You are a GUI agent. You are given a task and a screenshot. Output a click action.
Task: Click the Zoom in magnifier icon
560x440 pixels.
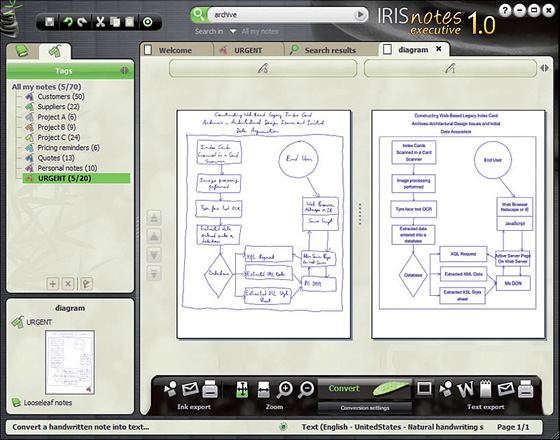click(285, 390)
